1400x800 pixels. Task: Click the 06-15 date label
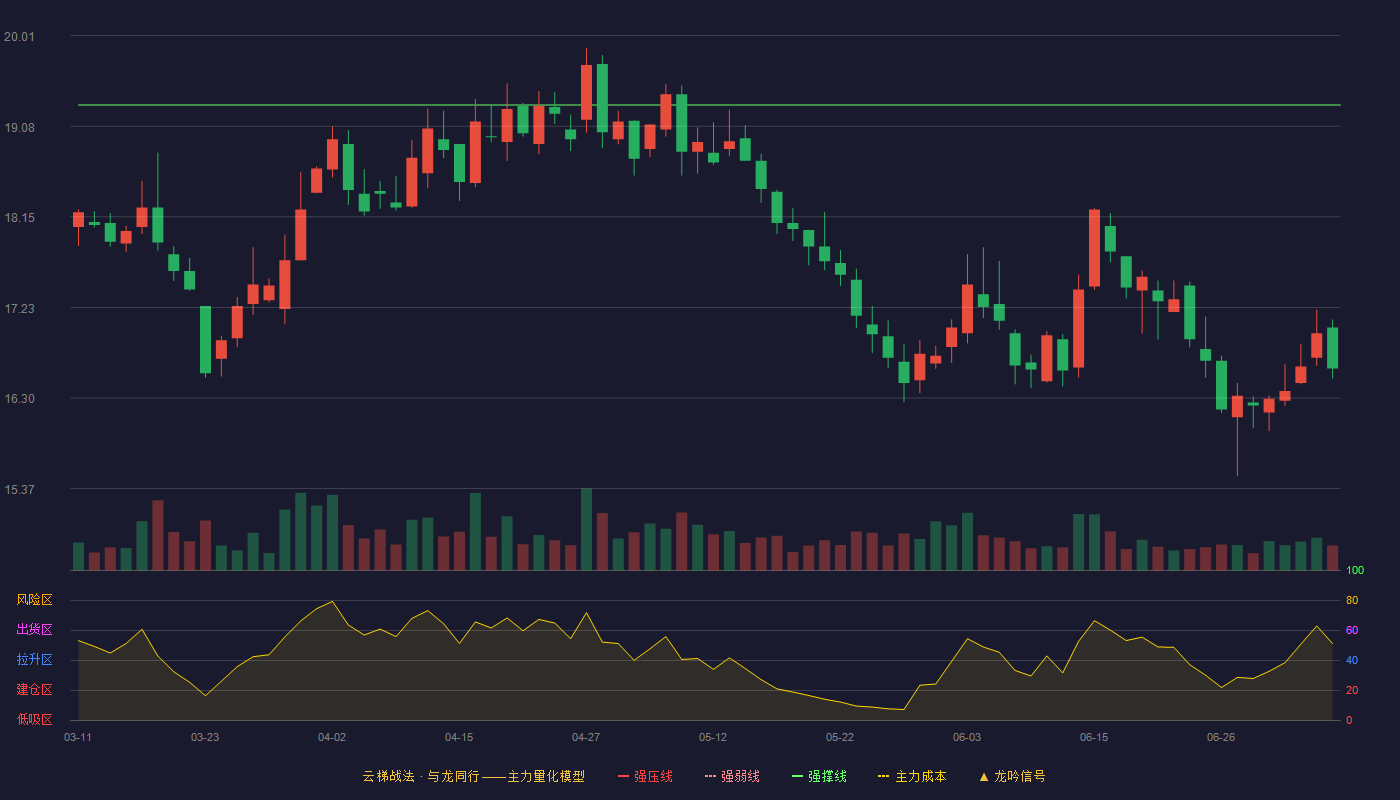coord(1094,737)
